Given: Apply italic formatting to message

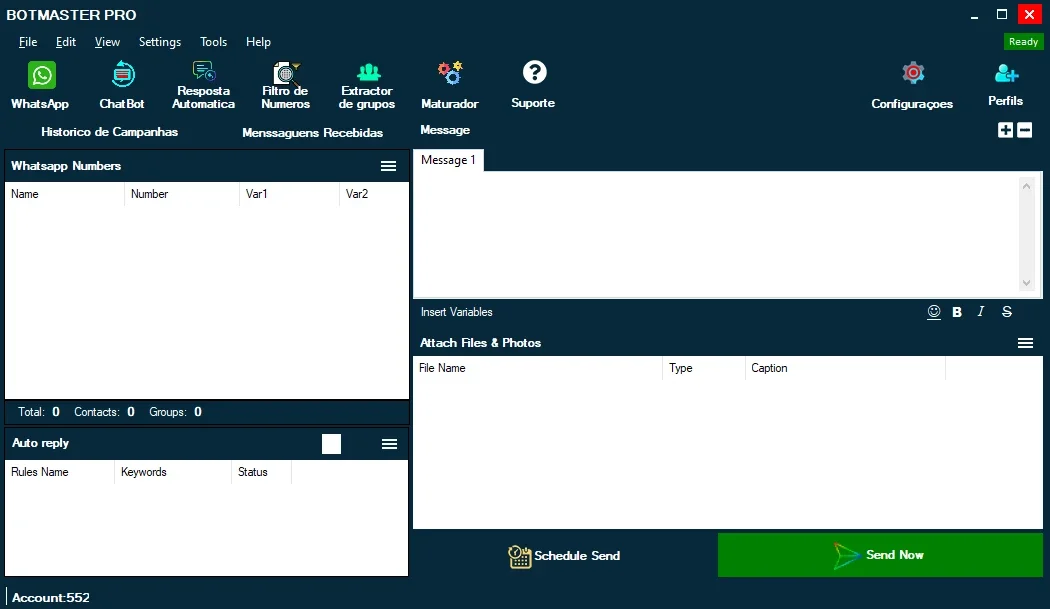Looking at the screenshot, I should coord(981,312).
